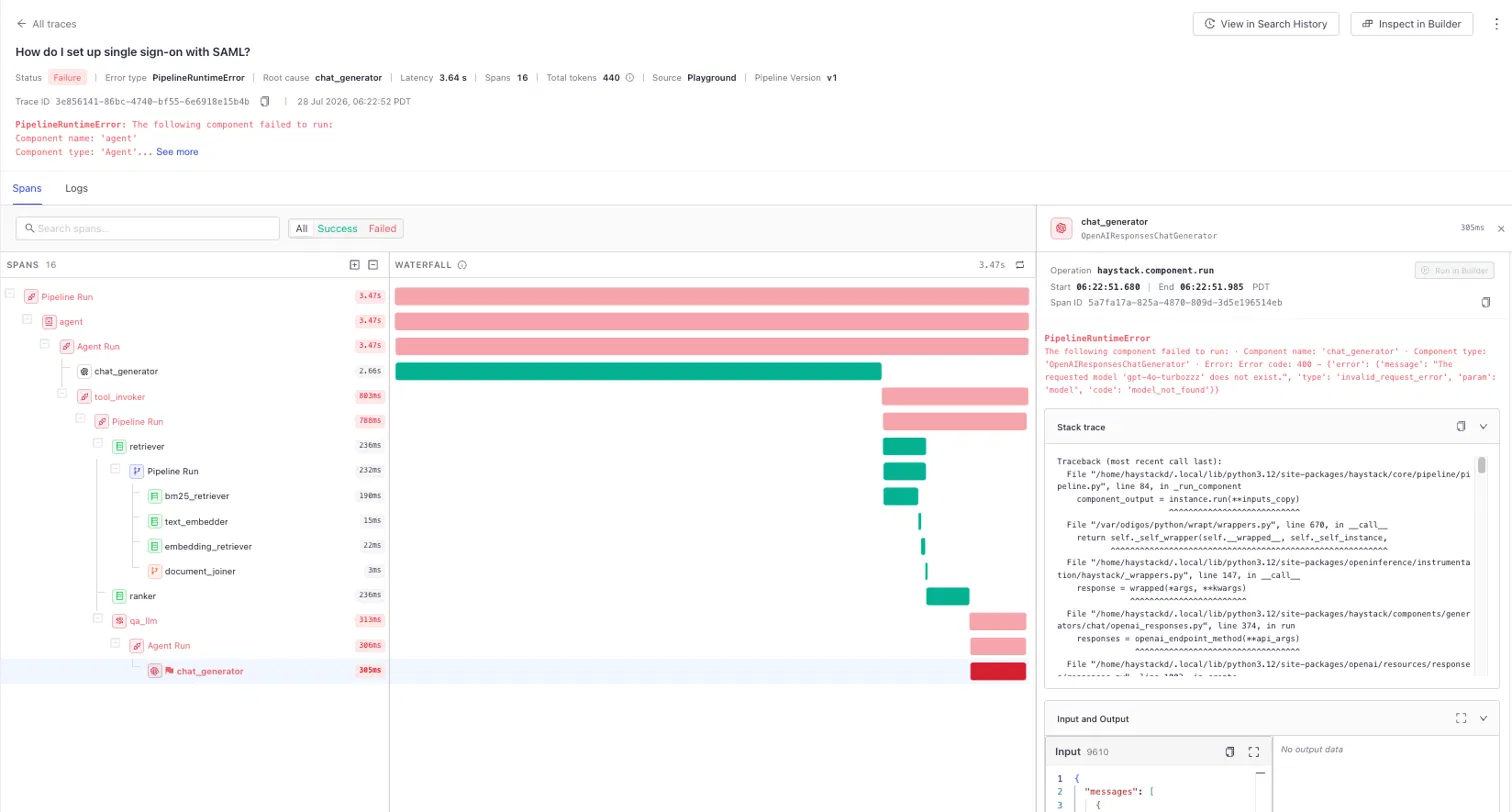This screenshot has width=1512, height=812.
Task: Click the OpenAI icon in details panel header
Action: pyautogui.click(x=1061, y=228)
